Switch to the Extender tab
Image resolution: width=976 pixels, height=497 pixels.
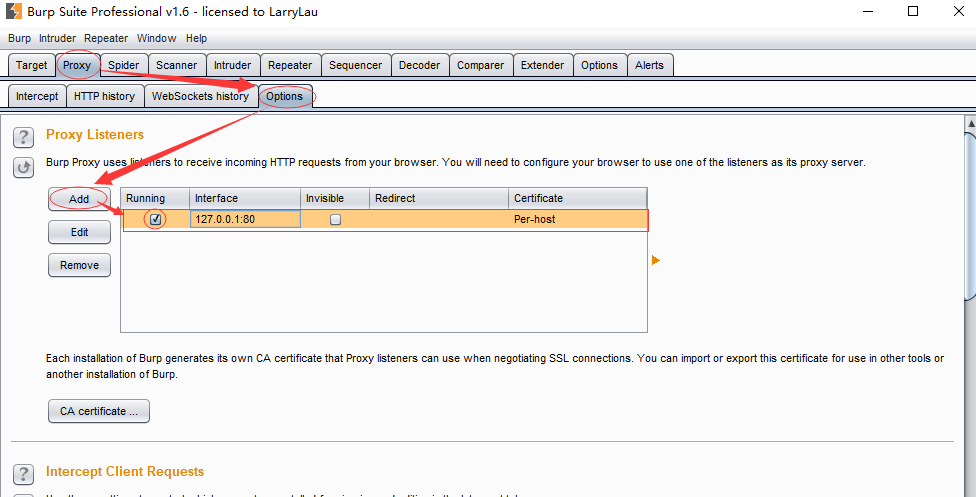tap(543, 65)
